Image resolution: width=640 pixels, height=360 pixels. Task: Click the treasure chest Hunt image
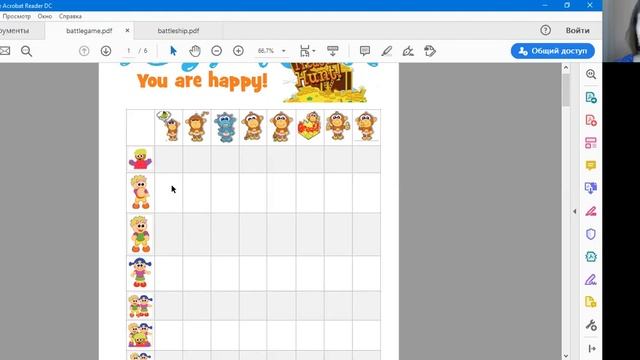point(325,82)
